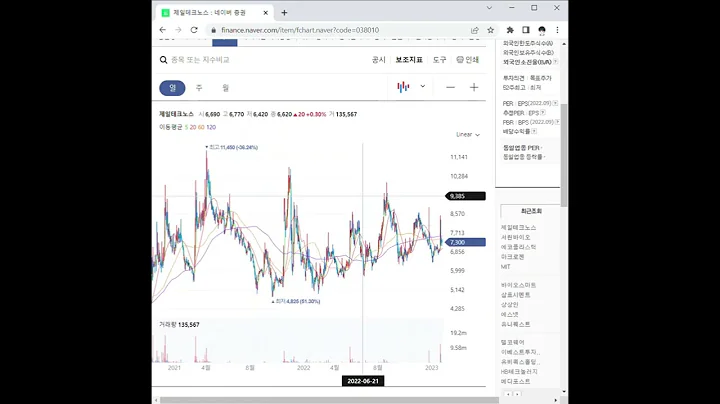This screenshot has width=720, height=404.
Task: Open 텔코웨어 in recent list
Action: (512, 342)
